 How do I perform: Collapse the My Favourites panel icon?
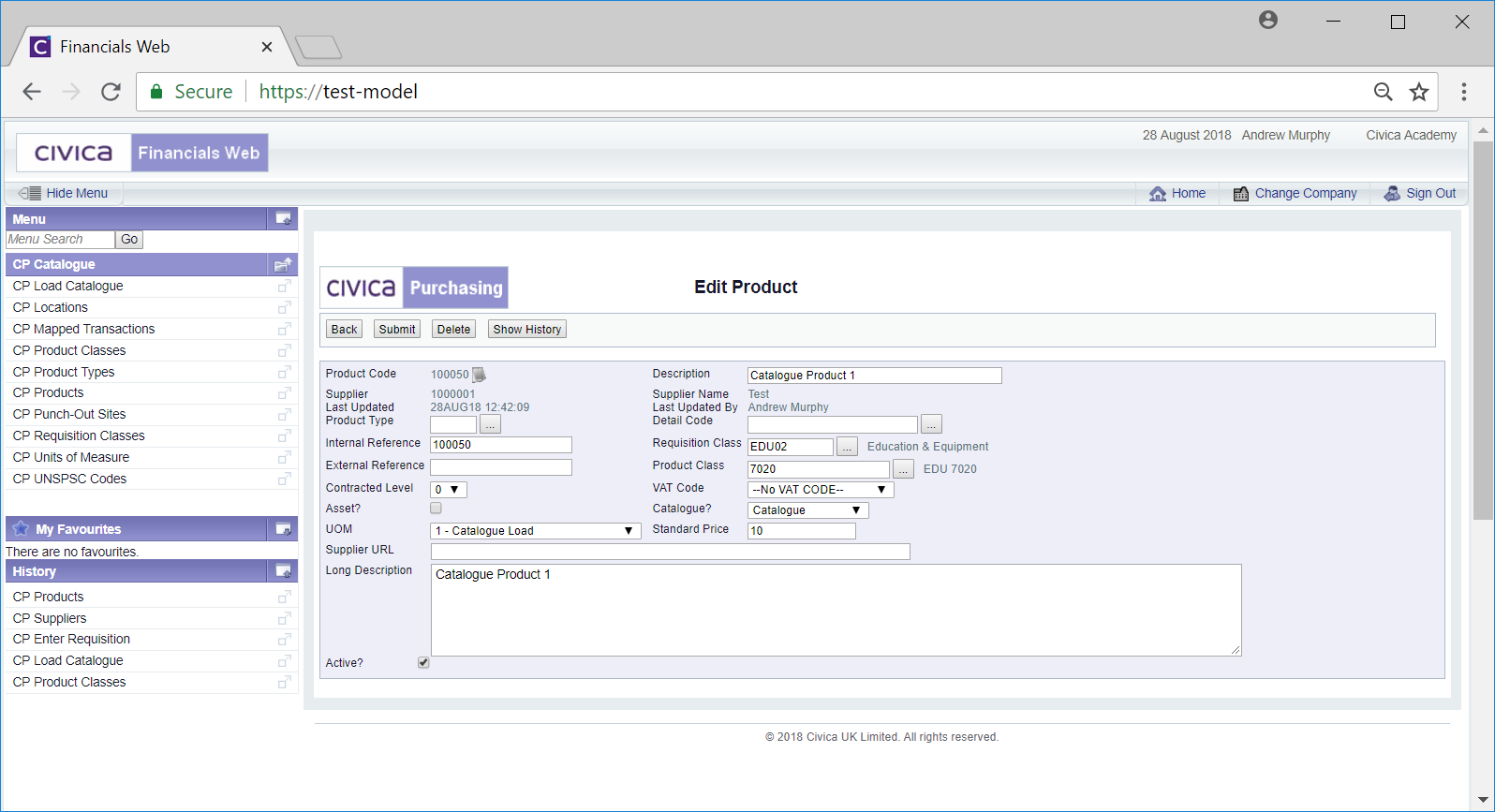(283, 529)
